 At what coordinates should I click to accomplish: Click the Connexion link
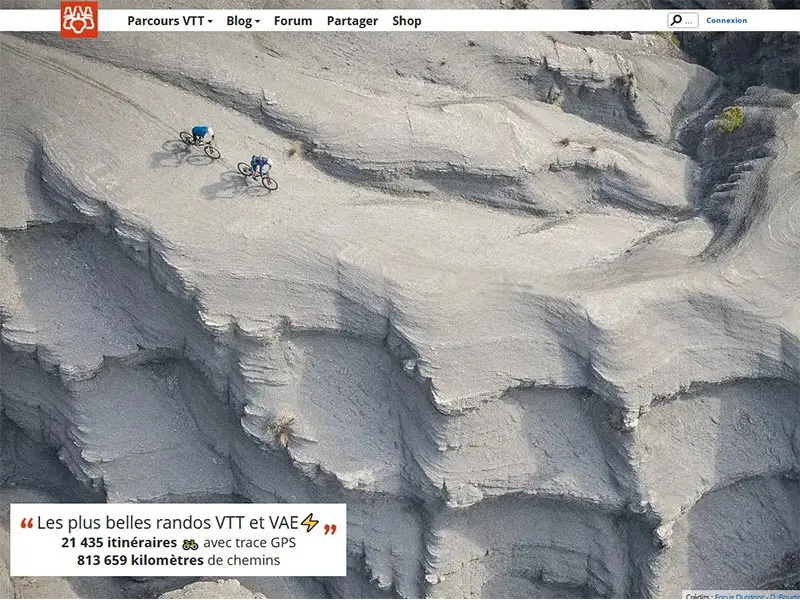[x=728, y=19]
